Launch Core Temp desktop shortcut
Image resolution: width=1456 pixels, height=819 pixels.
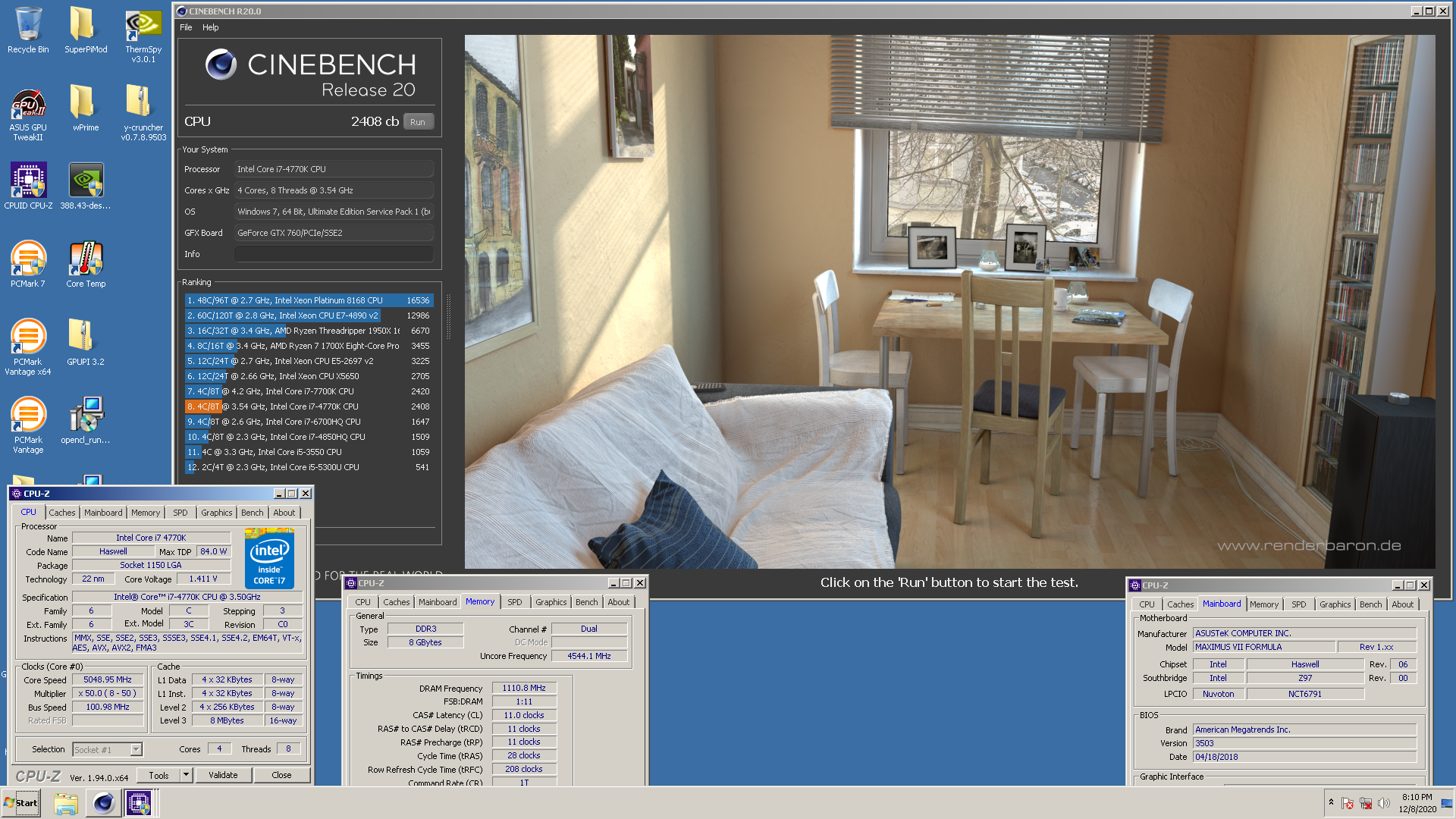[x=85, y=264]
